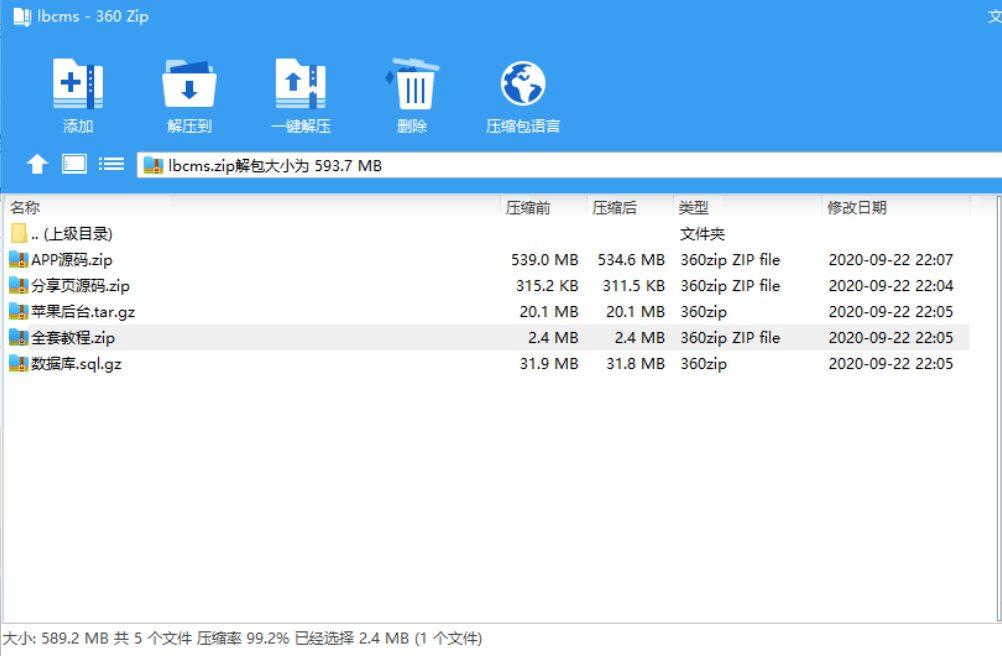
Task: Click the 315.2 KB size cell
Action: pyautogui.click(x=547, y=286)
